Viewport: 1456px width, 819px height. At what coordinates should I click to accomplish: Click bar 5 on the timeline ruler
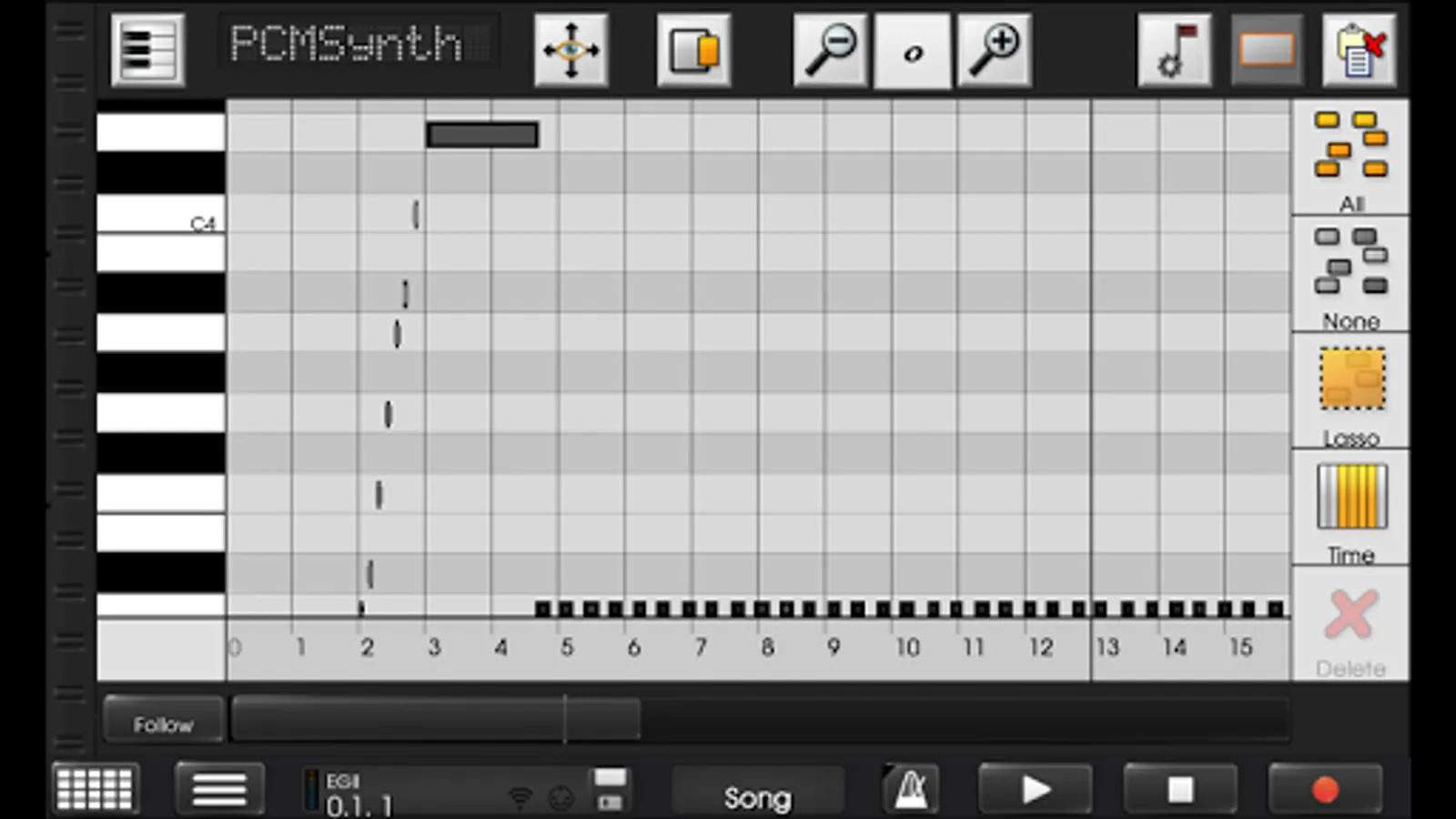567,647
